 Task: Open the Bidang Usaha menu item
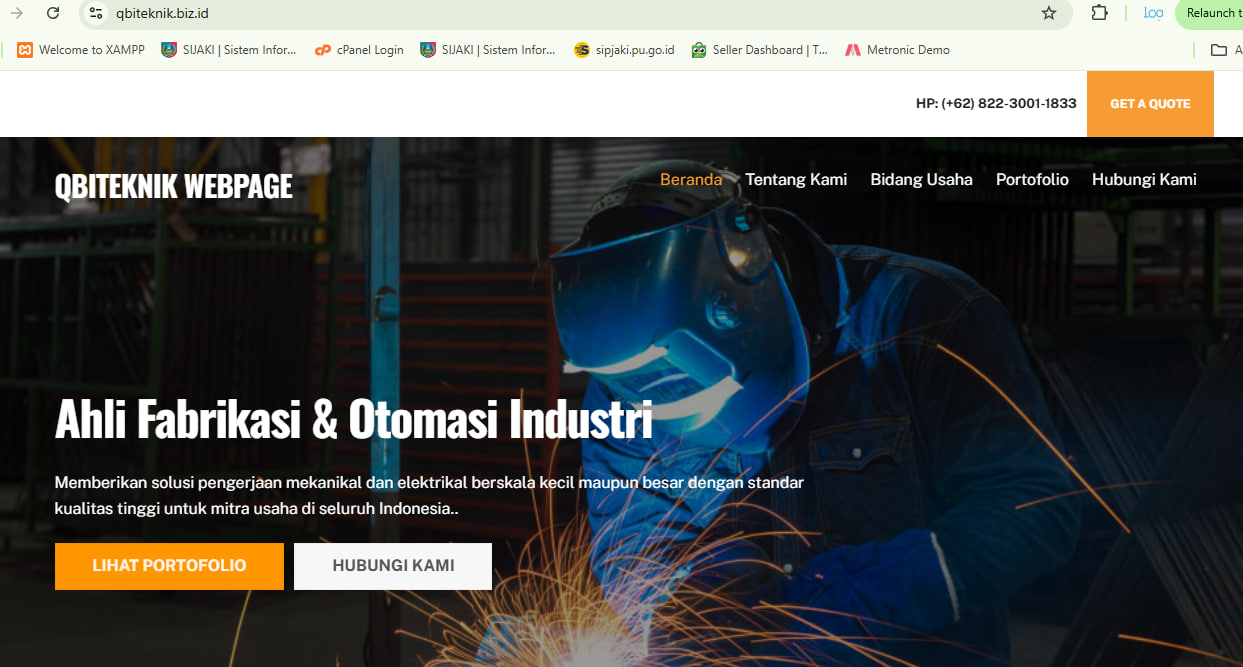click(x=921, y=179)
